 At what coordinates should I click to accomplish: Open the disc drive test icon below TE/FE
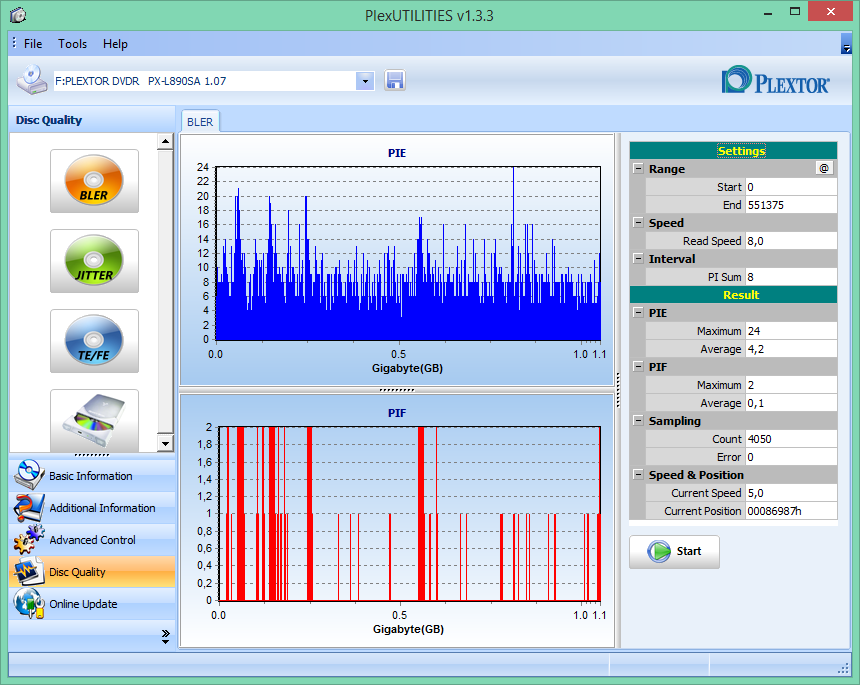94,420
